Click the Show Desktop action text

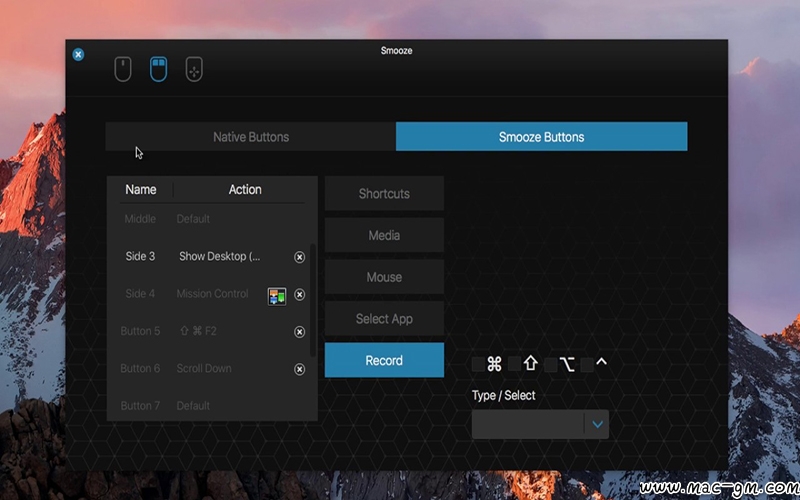[x=219, y=256]
